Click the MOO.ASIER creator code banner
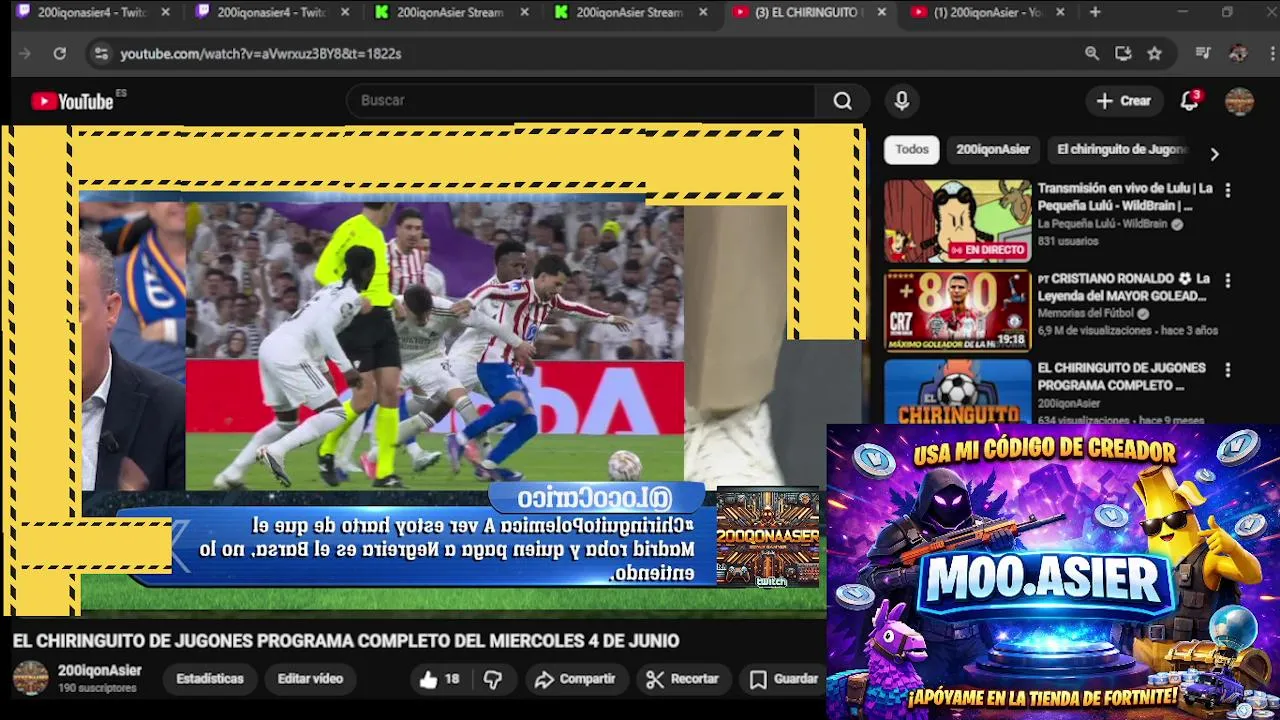This screenshot has height=720, width=1280. click(1053, 571)
